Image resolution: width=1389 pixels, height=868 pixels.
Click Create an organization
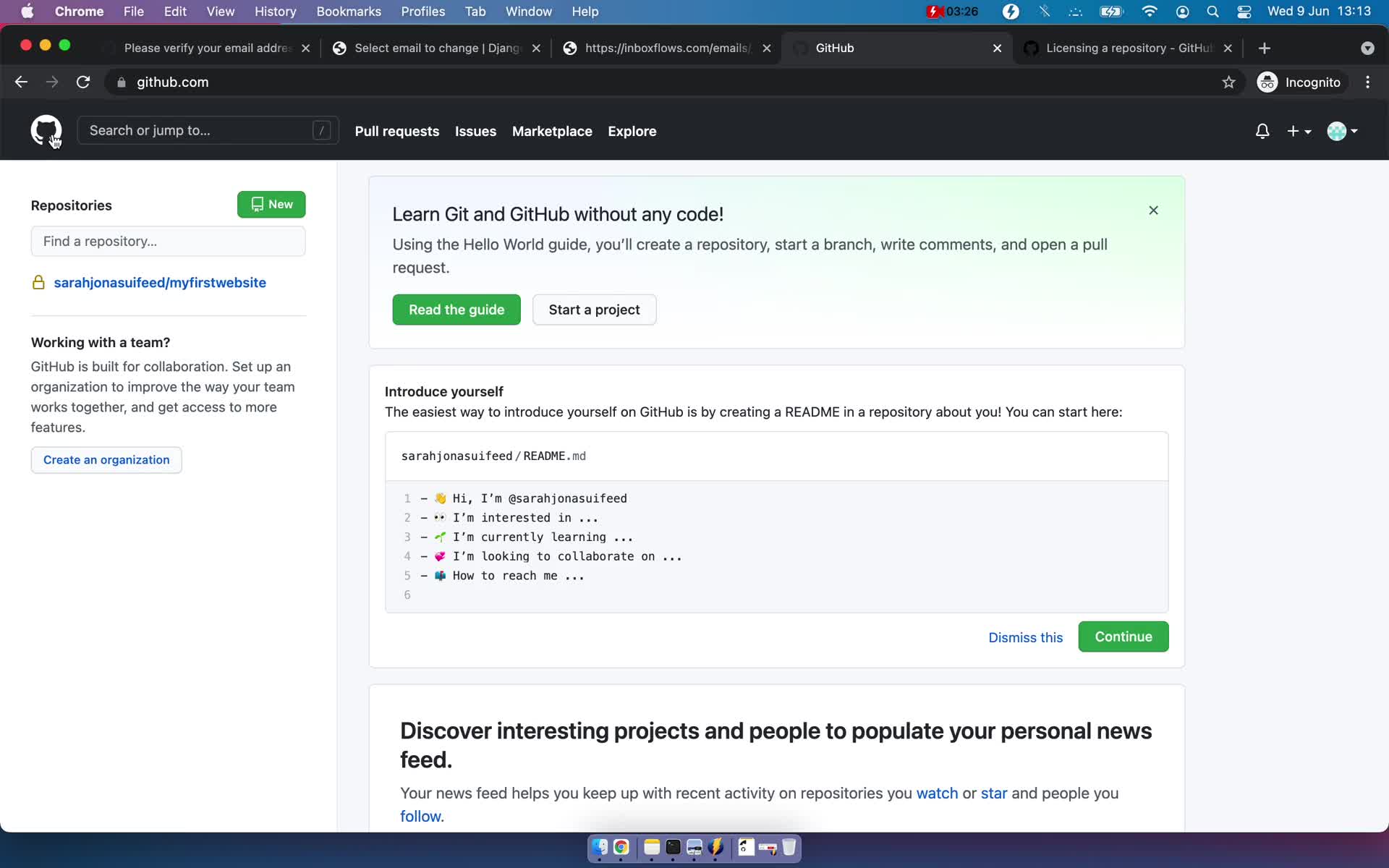(x=106, y=460)
